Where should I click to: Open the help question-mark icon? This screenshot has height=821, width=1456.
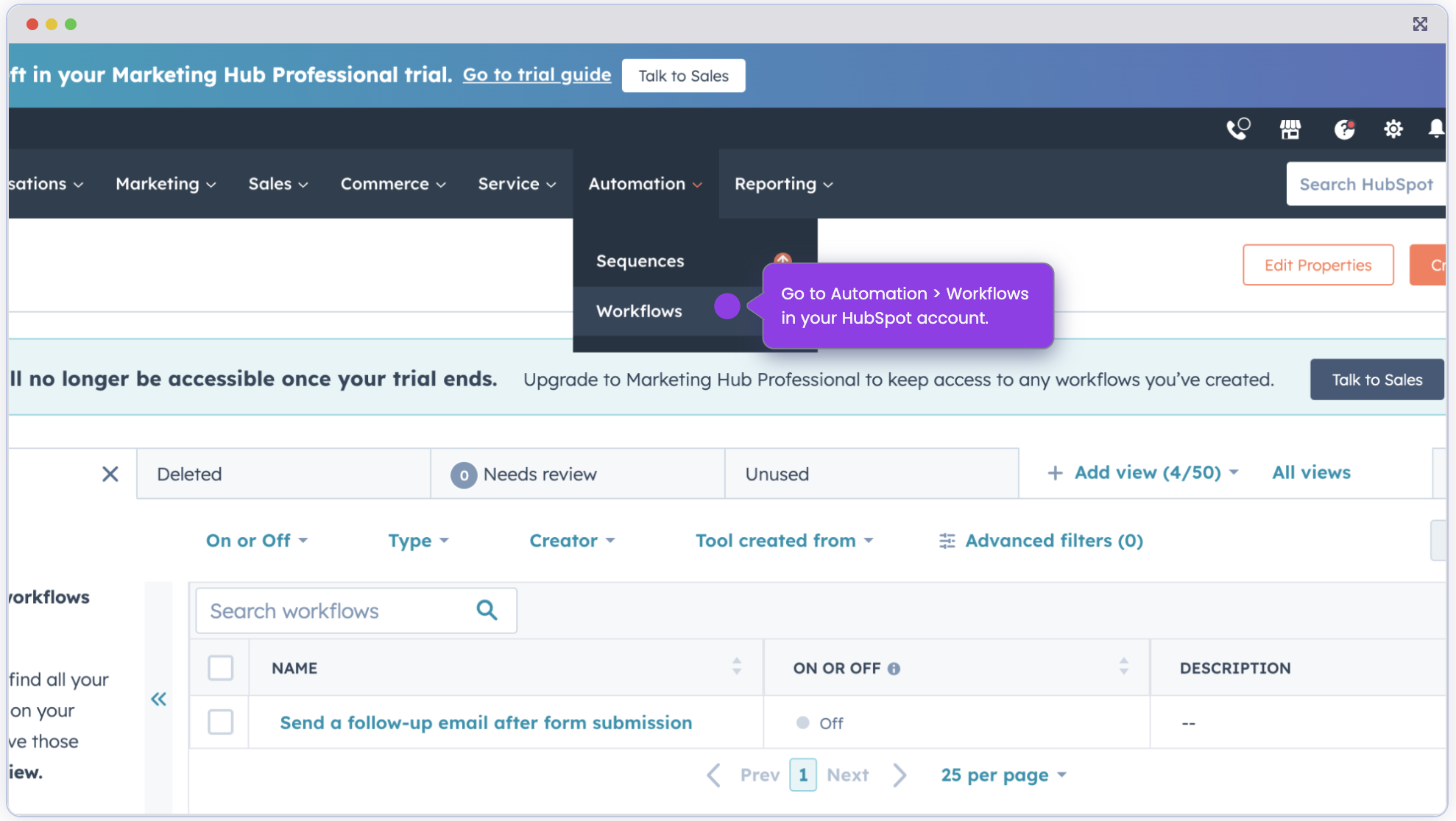[x=1344, y=129]
